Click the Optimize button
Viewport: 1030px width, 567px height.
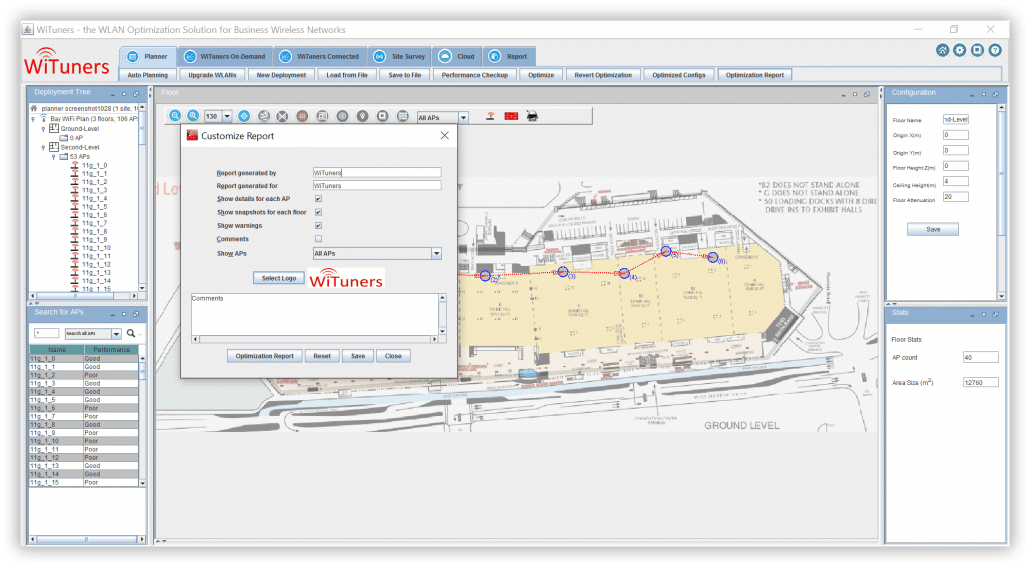pos(541,75)
